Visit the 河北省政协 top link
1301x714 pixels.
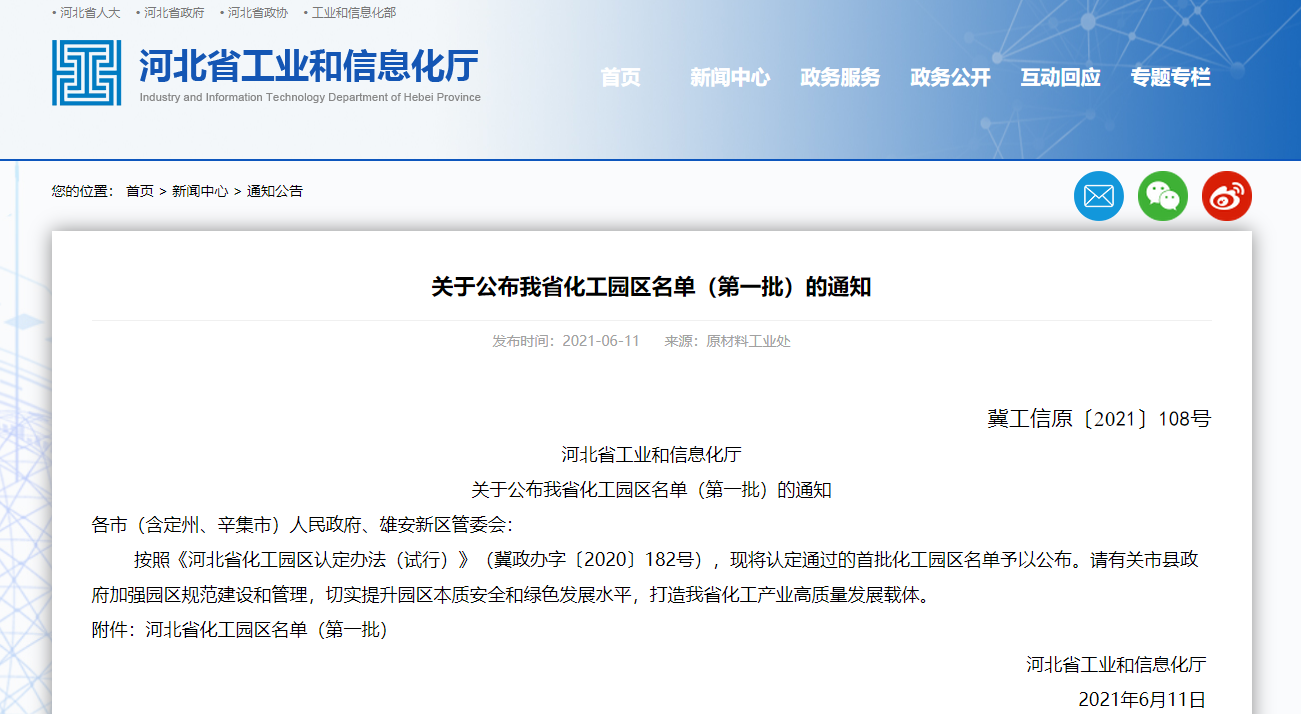pos(257,13)
